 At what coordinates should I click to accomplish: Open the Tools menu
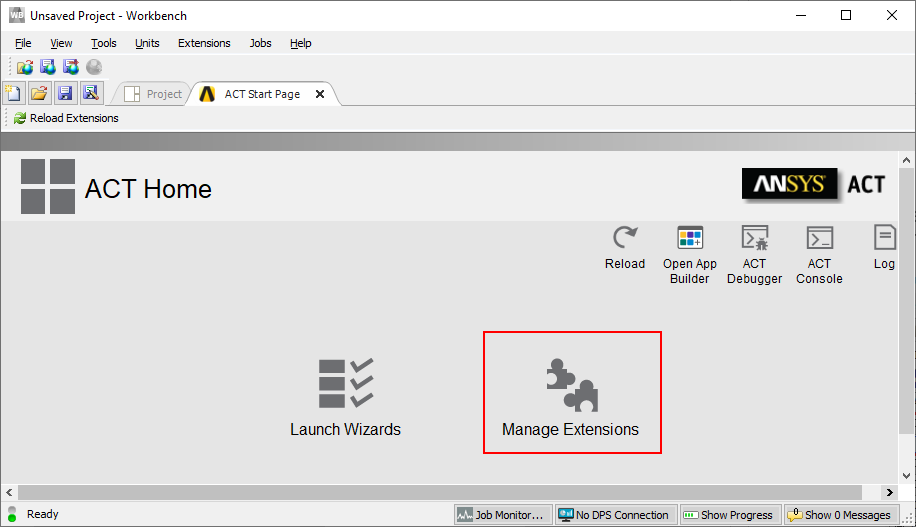pyautogui.click(x=103, y=43)
